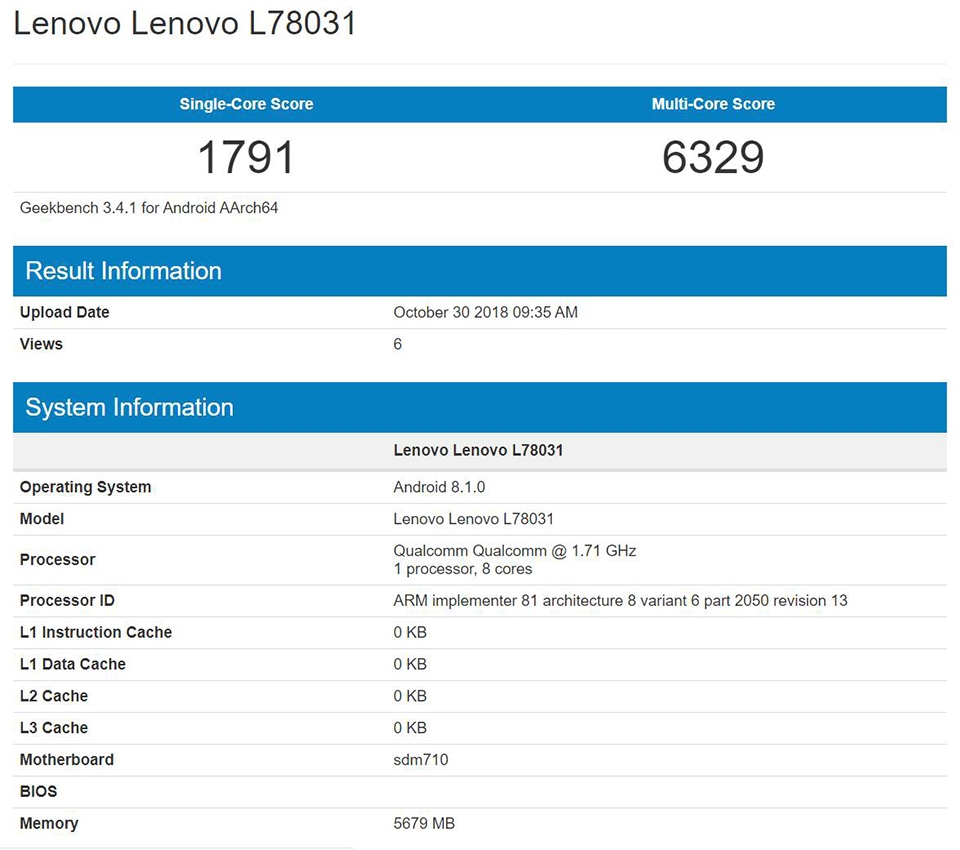Select the 'Memory' row label
The image size is (960, 850).
click(x=49, y=824)
